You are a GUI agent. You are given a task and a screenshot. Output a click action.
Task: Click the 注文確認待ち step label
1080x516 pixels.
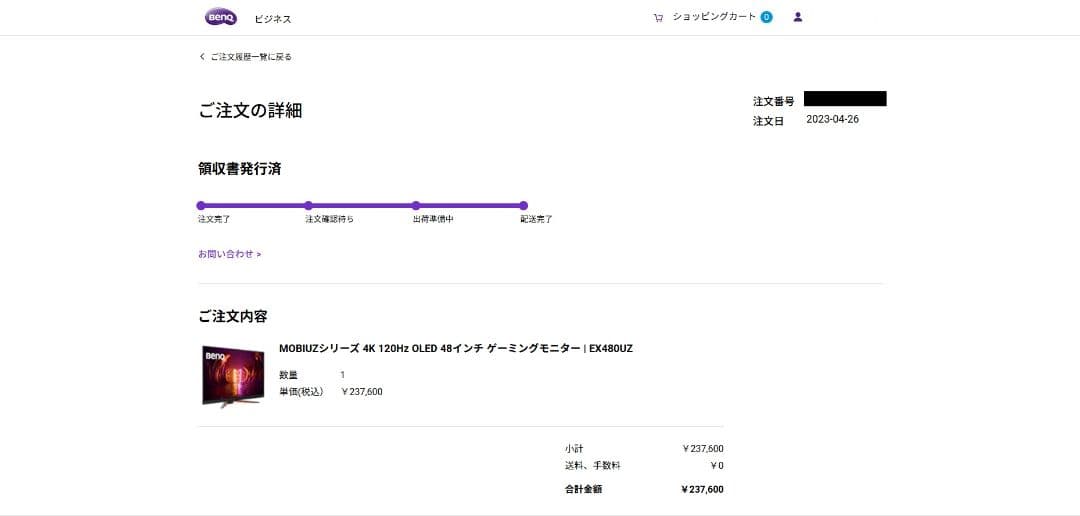pos(330,220)
